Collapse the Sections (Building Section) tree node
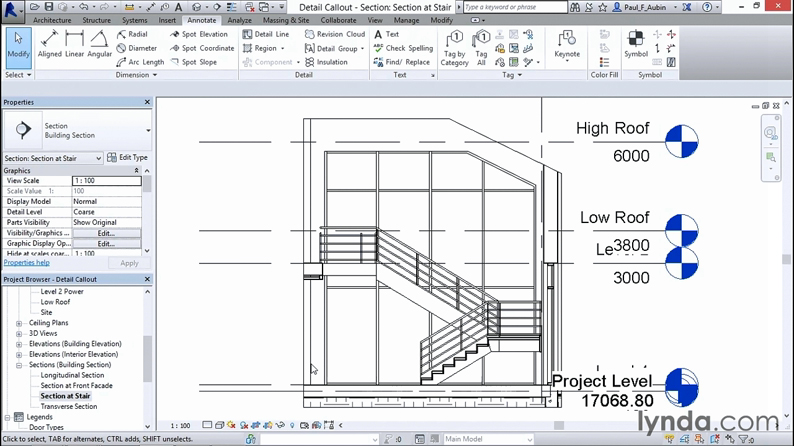Image resolution: width=794 pixels, height=446 pixels. pyautogui.click(x=19, y=365)
